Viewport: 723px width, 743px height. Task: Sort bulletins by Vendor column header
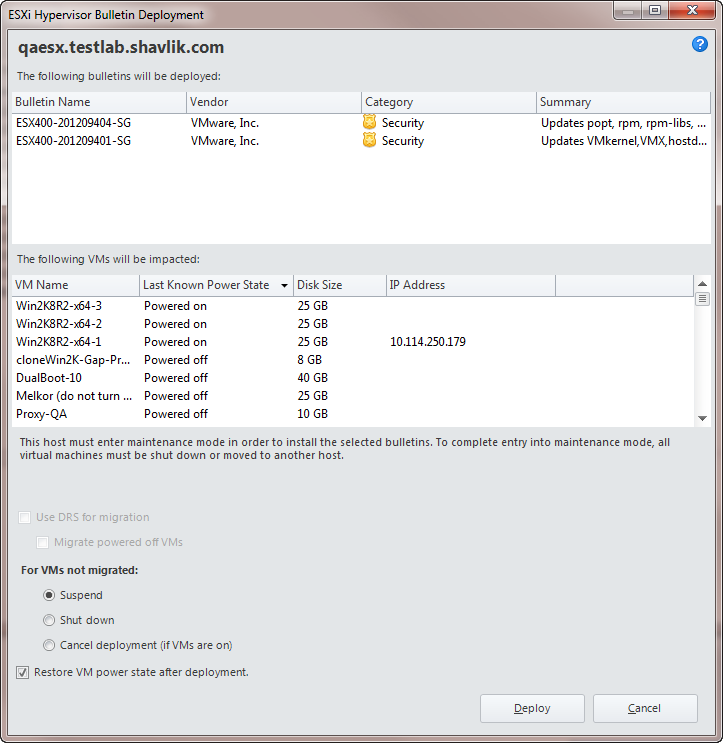tap(274, 102)
